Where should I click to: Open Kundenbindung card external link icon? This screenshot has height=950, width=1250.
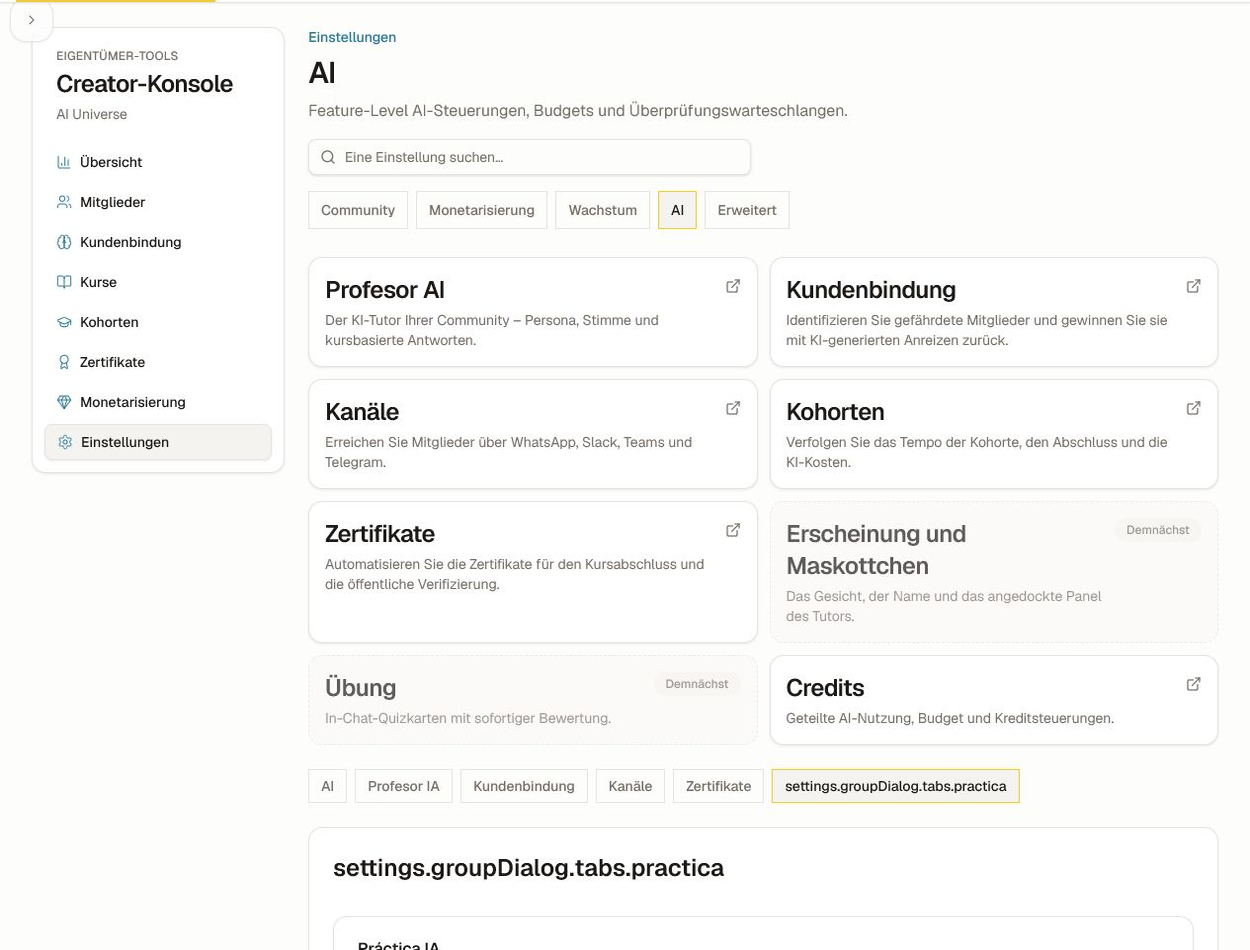tap(1193, 286)
